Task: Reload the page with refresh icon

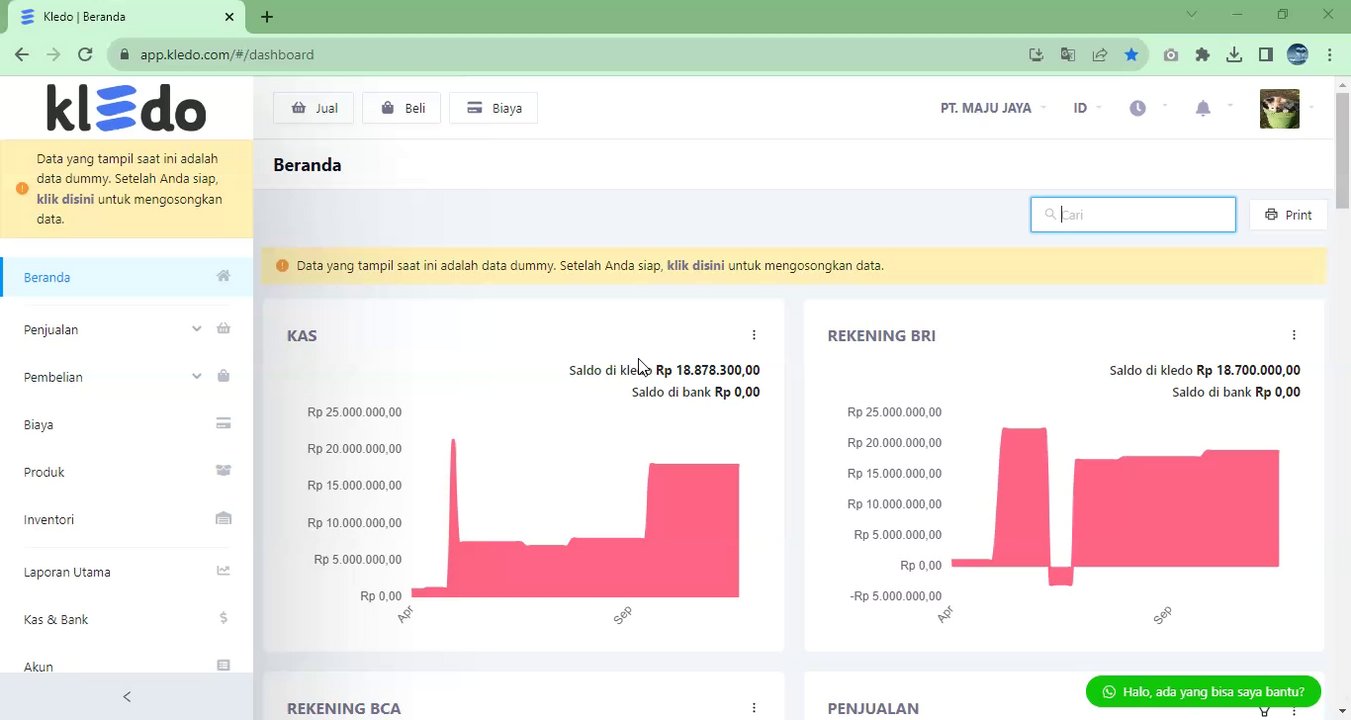Action: [x=85, y=55]
